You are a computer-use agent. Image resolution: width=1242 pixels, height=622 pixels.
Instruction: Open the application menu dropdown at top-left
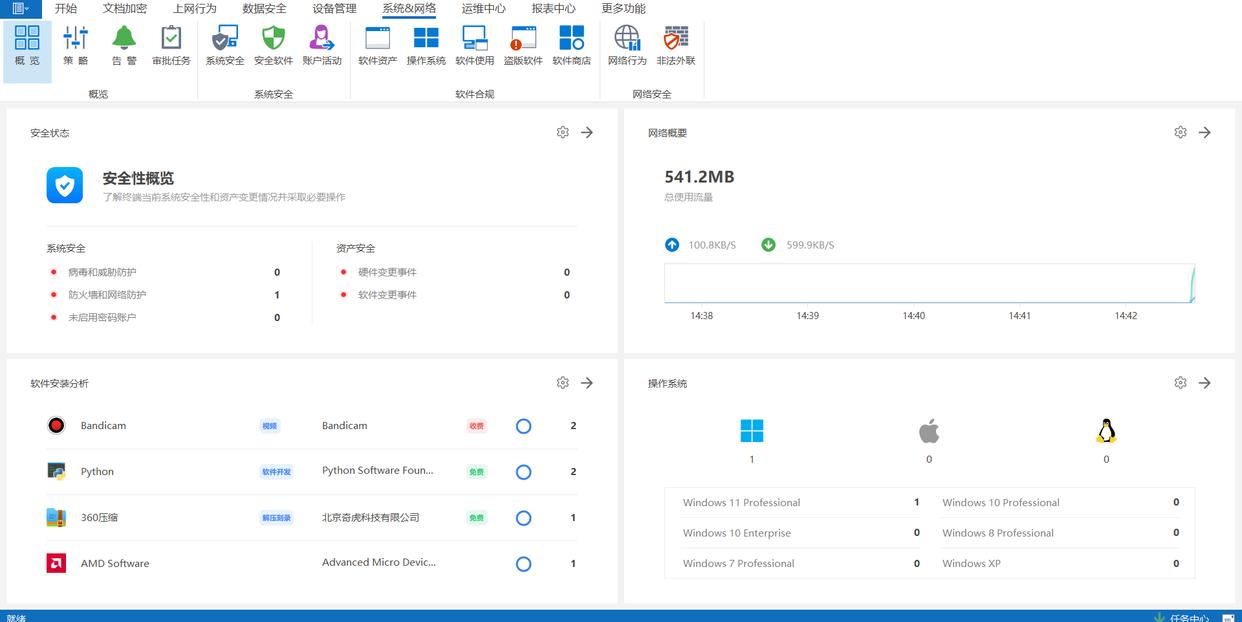point(20,8)
